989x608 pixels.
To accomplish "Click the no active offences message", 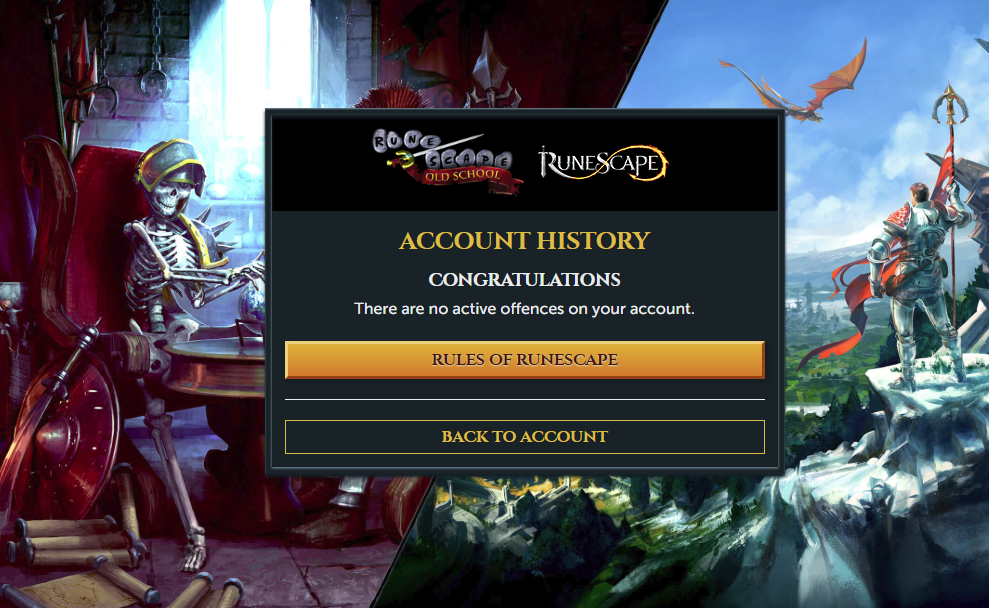I will pos(524,309).
